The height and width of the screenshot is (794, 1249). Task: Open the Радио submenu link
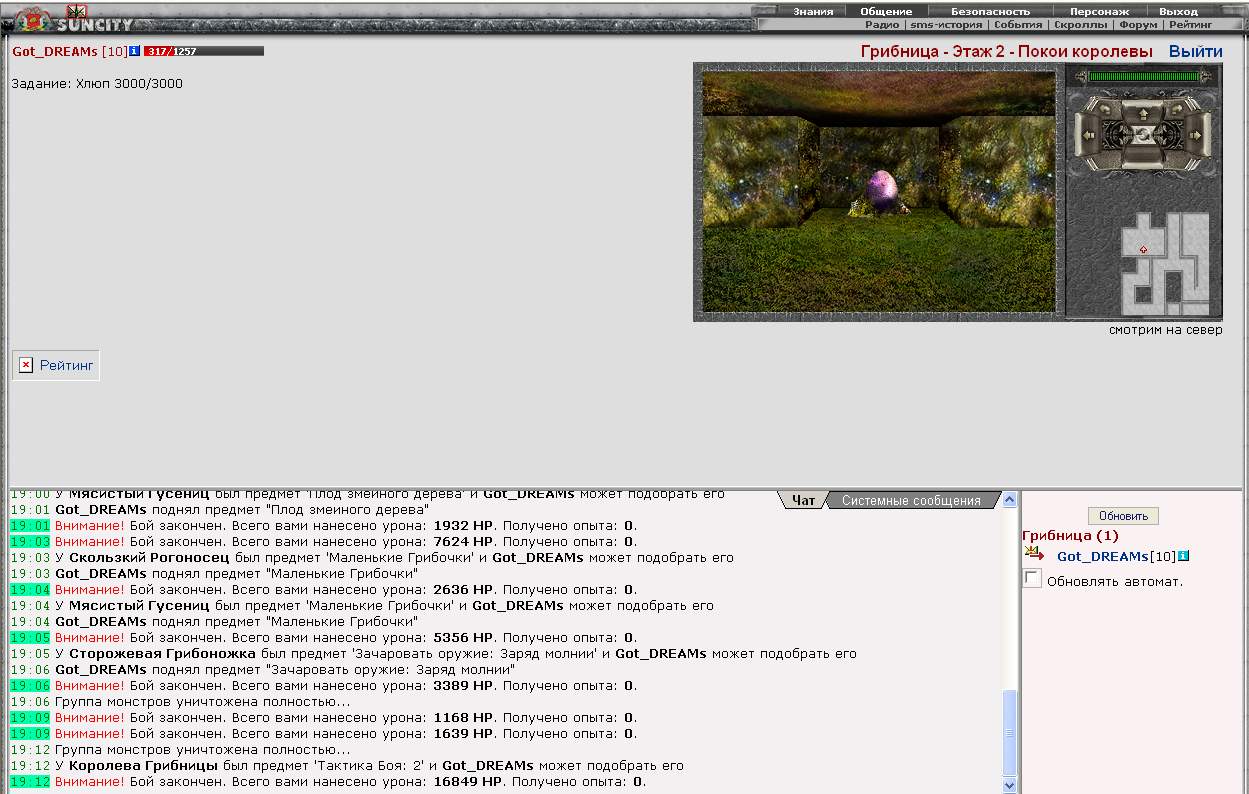click(x=881, y=24)
